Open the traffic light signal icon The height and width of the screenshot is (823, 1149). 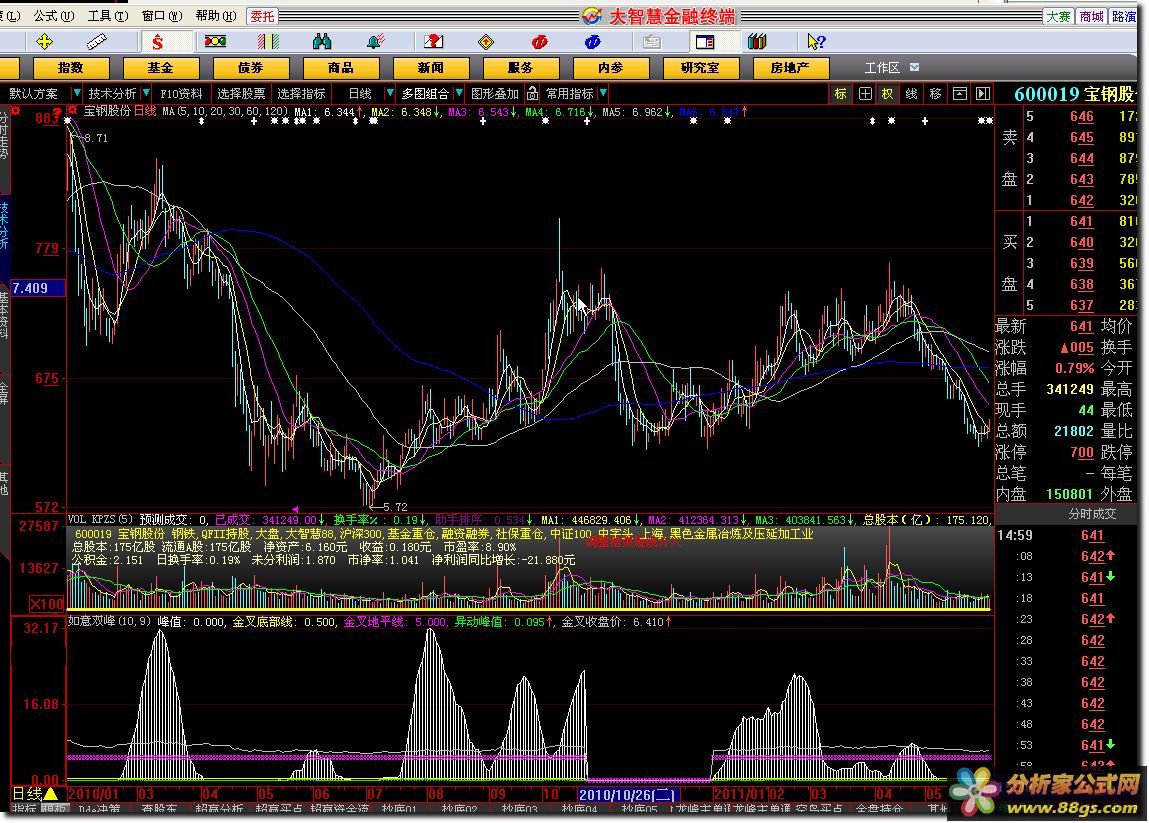215,41
